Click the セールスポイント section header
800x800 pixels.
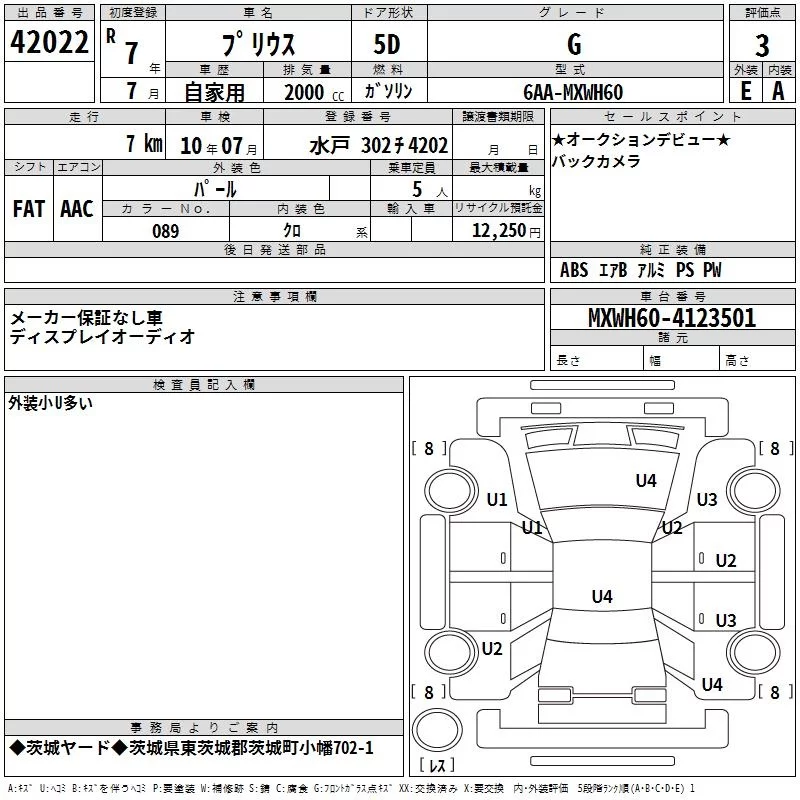672,116
